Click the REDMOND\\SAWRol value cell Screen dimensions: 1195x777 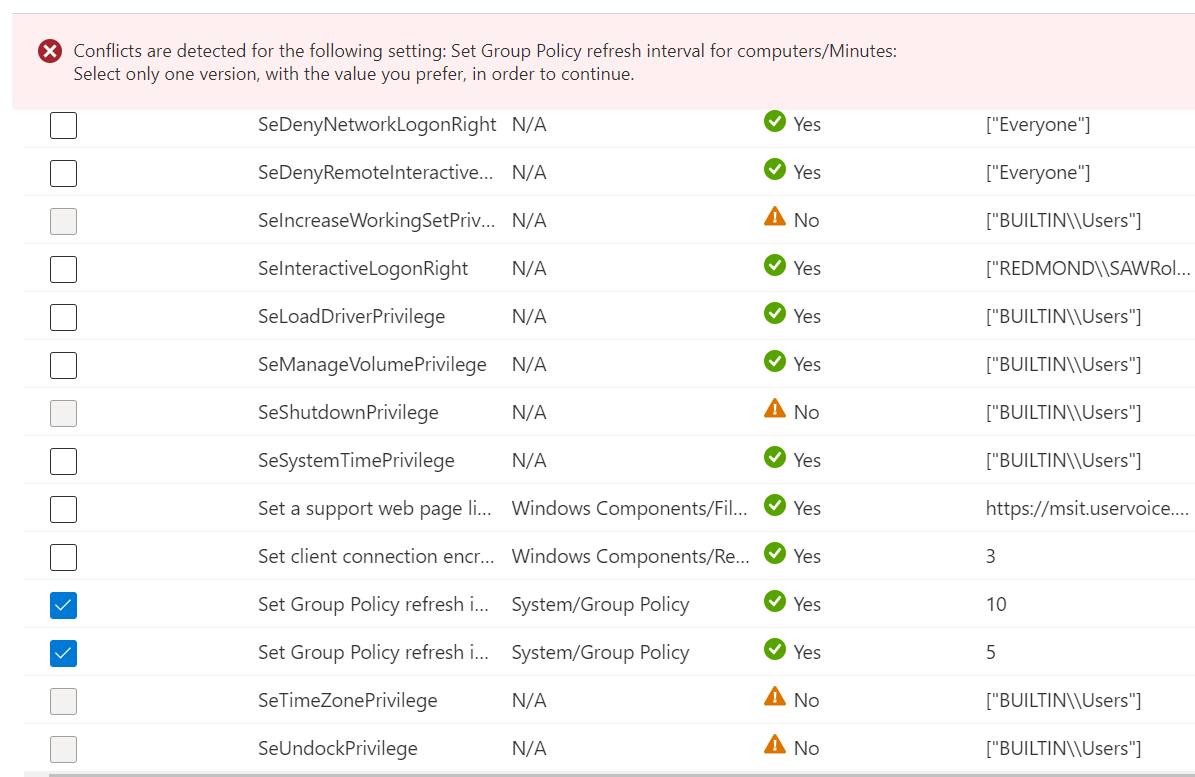pos(1088,268)
